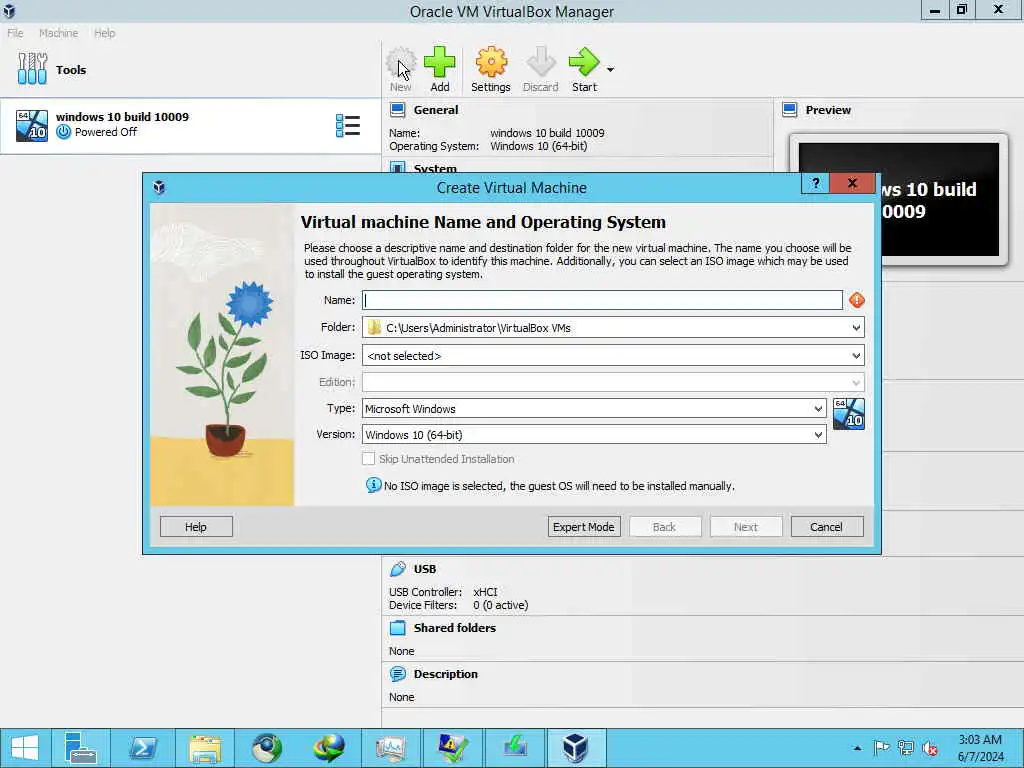
Task: Open the ISO Image dropdown
Action: point(613,356)
